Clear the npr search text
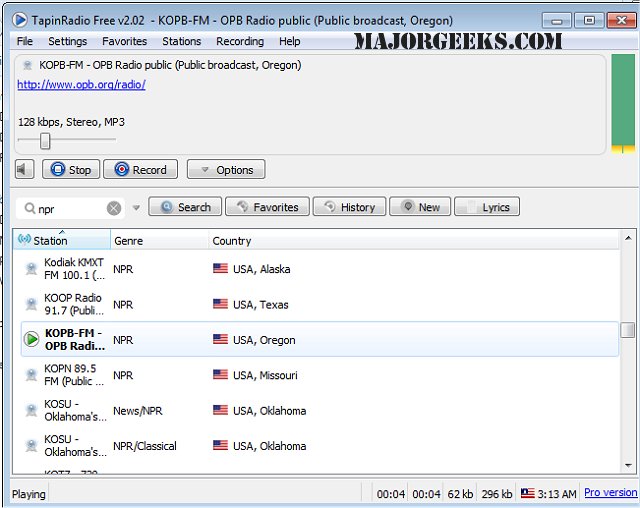 click(114, 208)
